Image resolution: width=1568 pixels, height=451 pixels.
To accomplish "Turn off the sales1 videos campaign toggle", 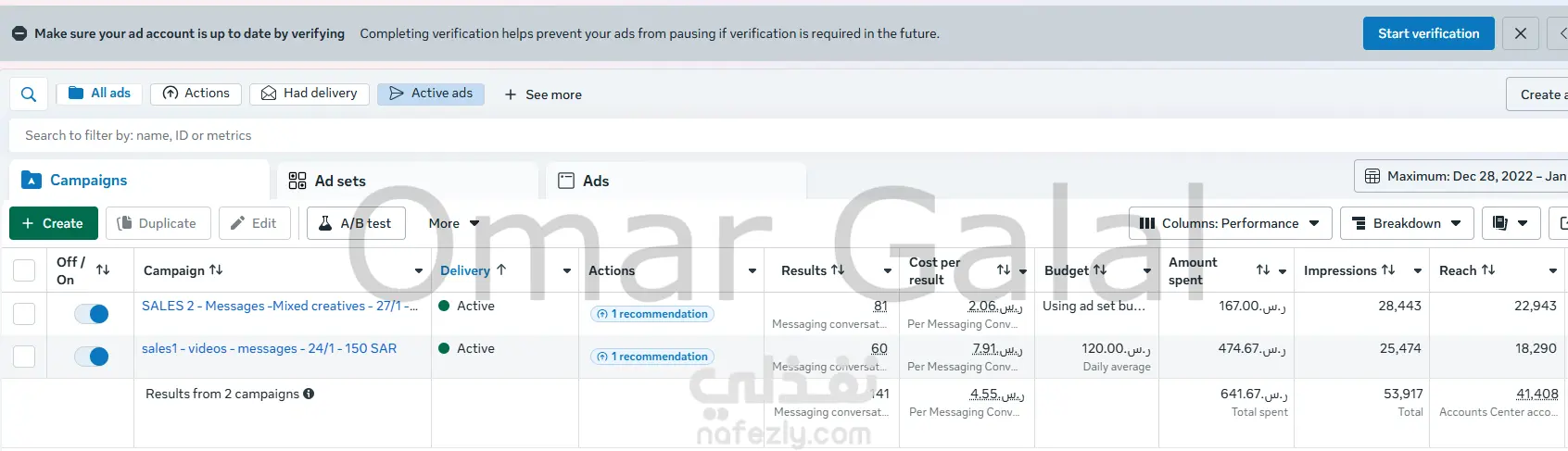I will [92, 357].
